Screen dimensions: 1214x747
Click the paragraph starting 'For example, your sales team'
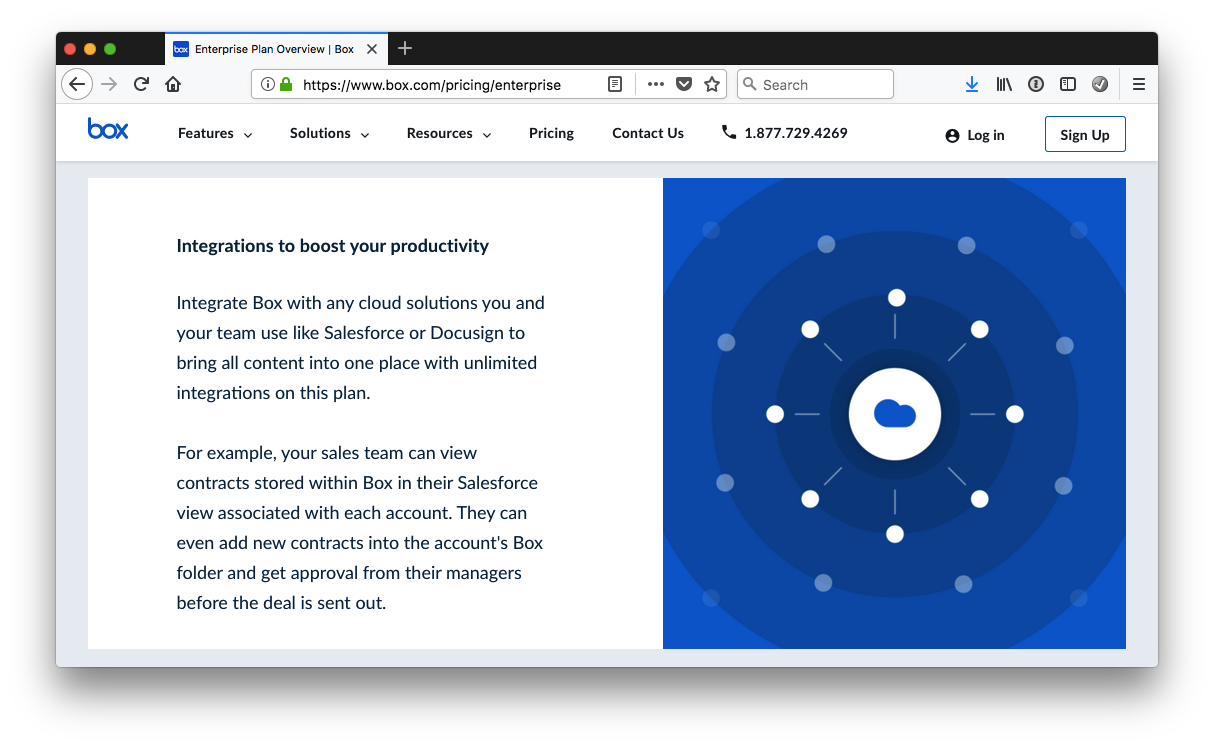tap(360, 528)
